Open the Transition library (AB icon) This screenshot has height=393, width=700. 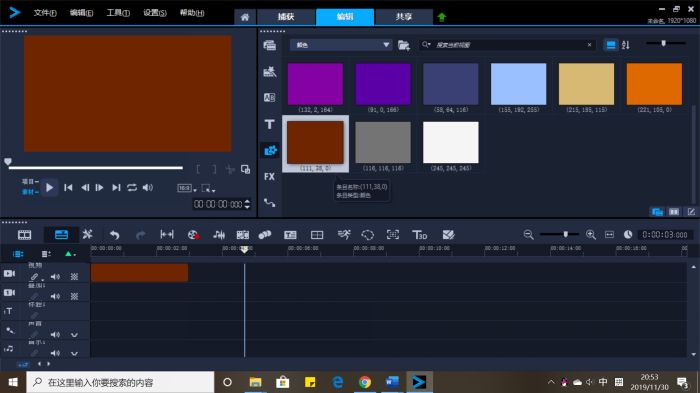(x=269, y=97)
